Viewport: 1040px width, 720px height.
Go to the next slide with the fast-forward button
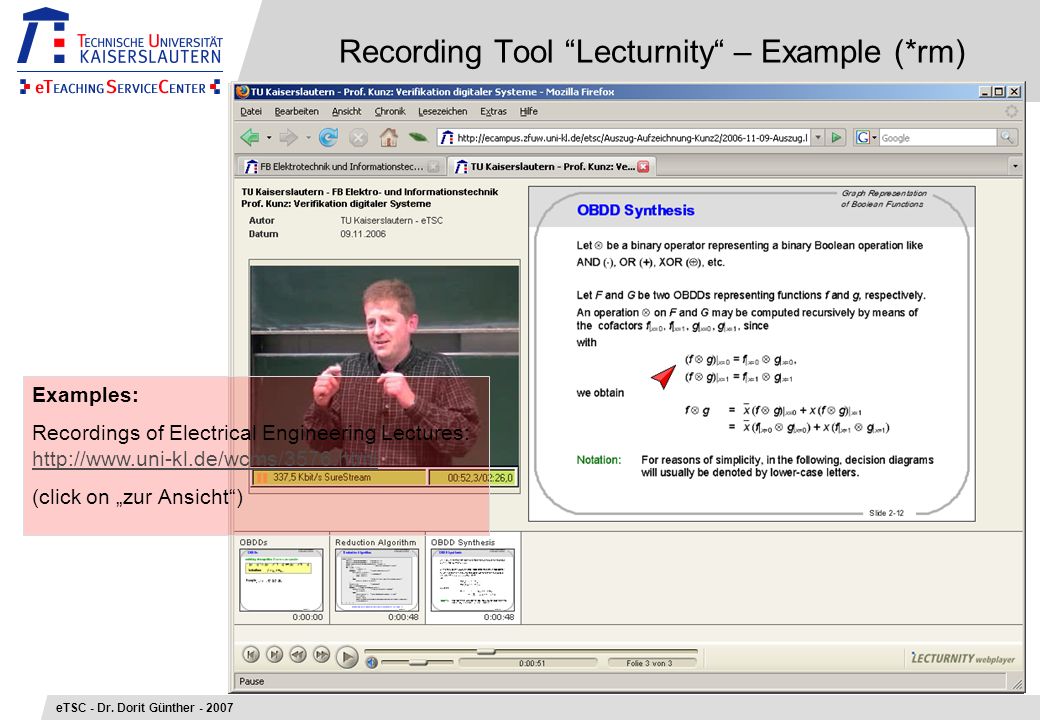tap(322, 655)
